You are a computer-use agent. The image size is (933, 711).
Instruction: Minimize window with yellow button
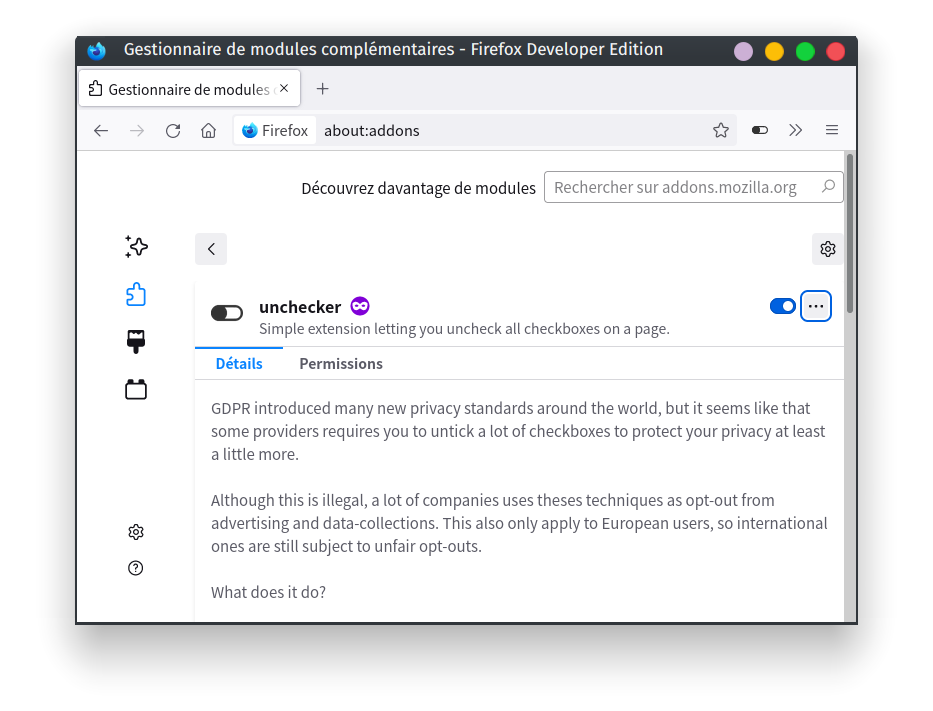click(774, 52)
